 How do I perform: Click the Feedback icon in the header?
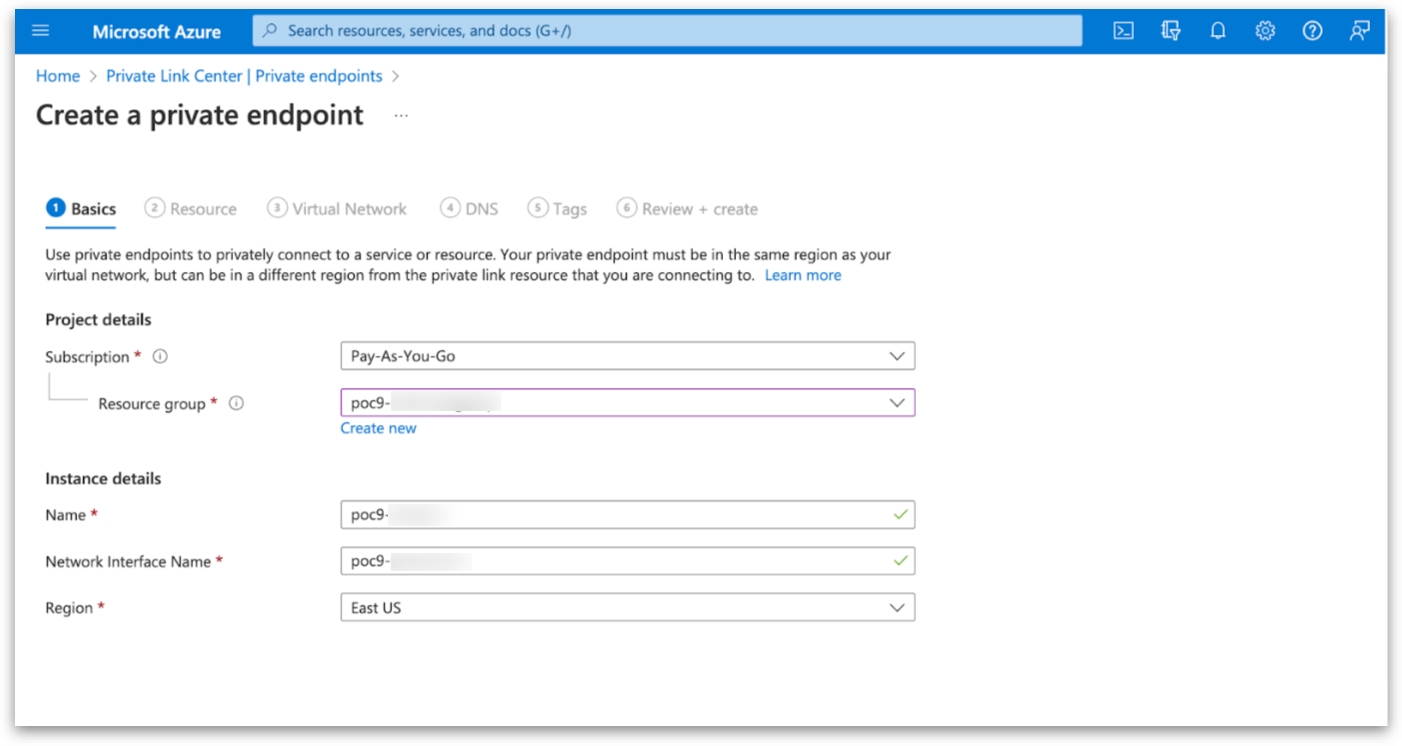point(1359,31)
